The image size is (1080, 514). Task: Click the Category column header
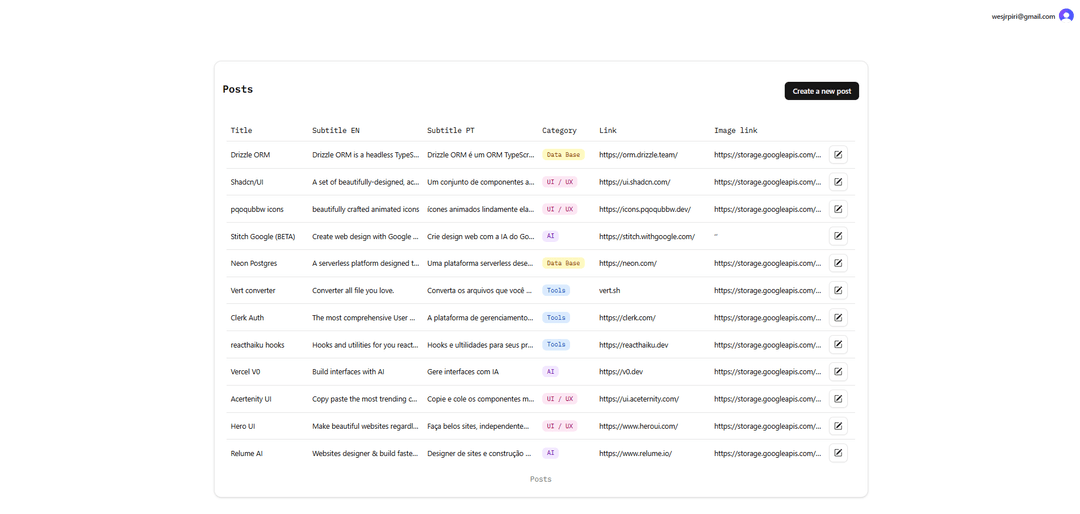point(559,130)
